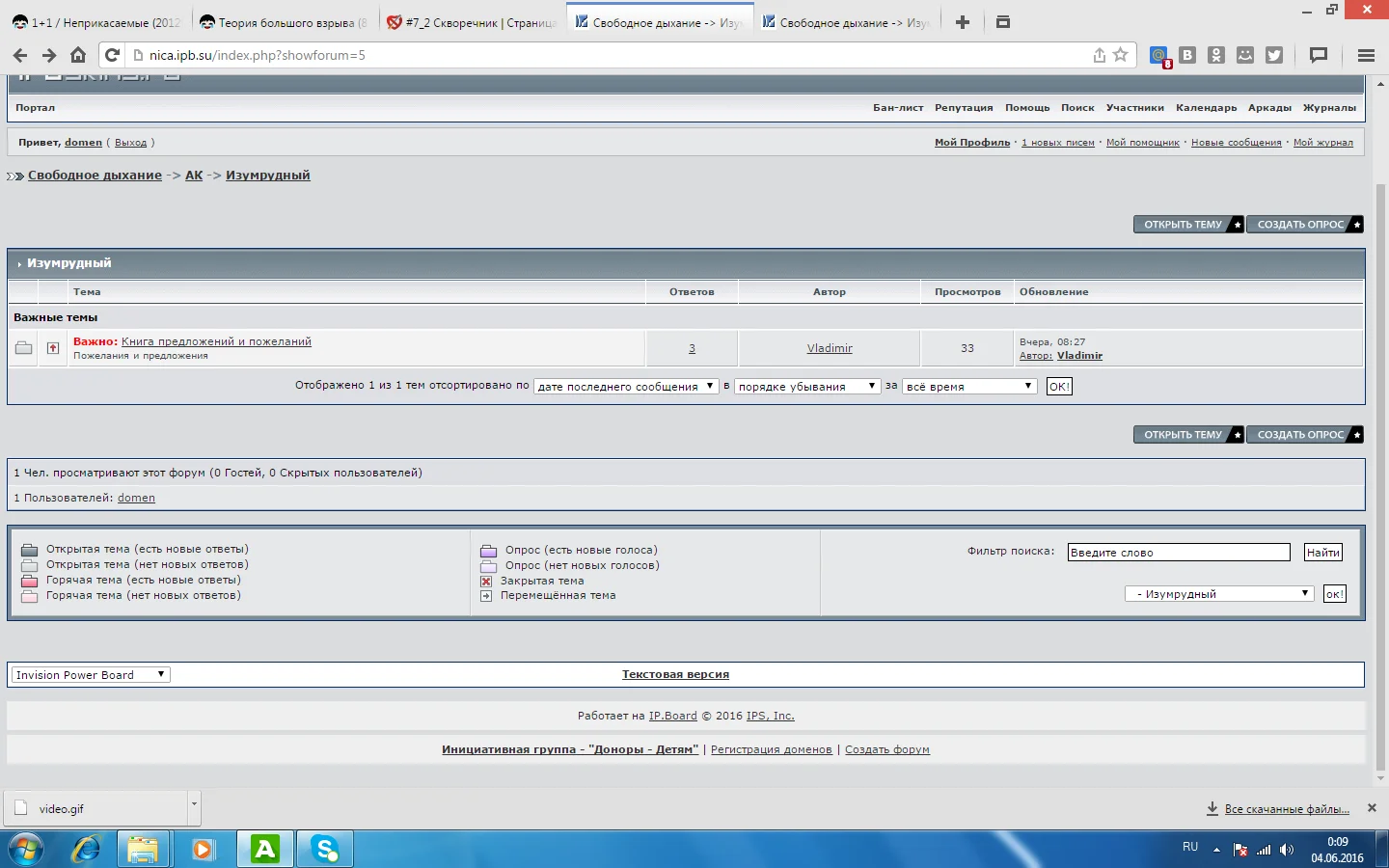Click lower СОЗДАТЬ ОПРОС button

[x=1305, y=434]
